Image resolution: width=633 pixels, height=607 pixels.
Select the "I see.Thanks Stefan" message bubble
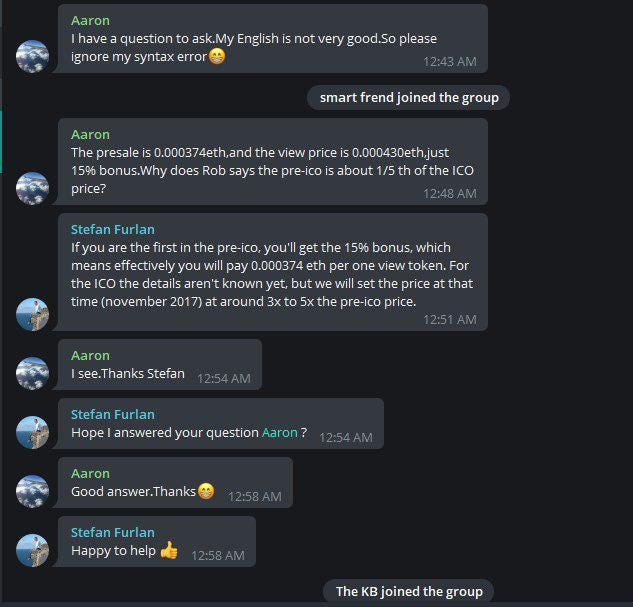point(160,365)
